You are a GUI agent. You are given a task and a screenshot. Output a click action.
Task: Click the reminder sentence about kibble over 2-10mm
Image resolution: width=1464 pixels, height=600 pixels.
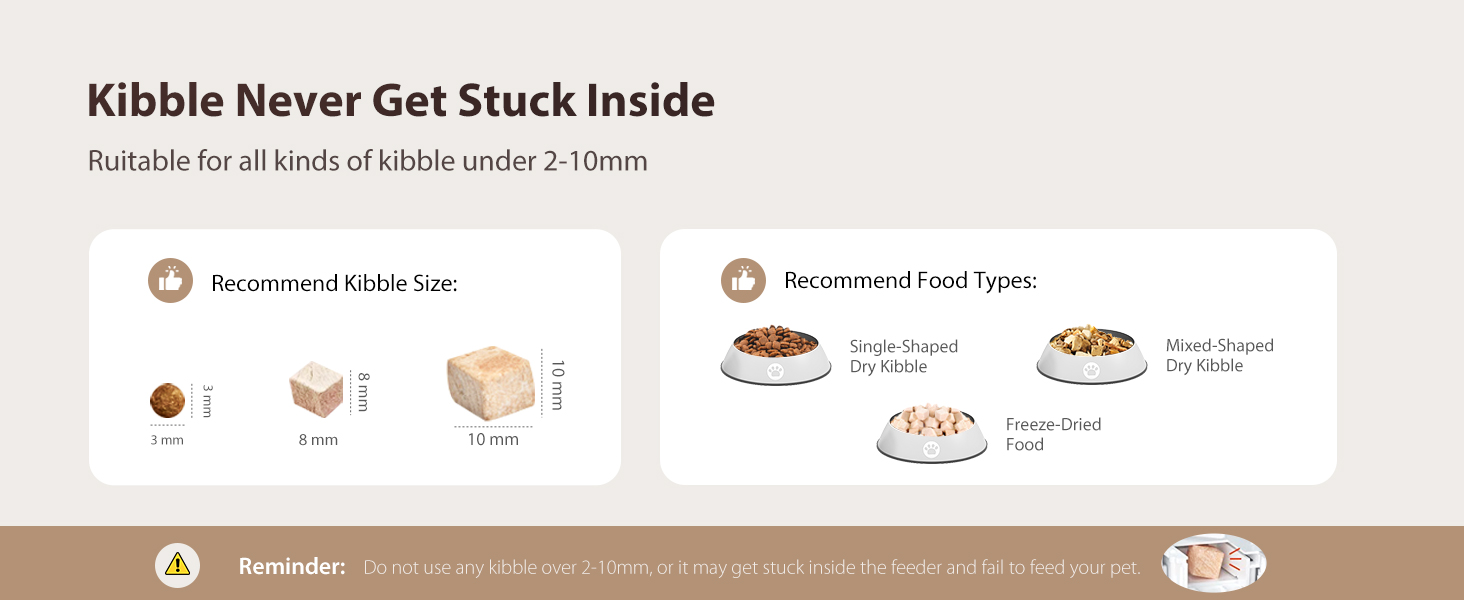tap(752, 568)
